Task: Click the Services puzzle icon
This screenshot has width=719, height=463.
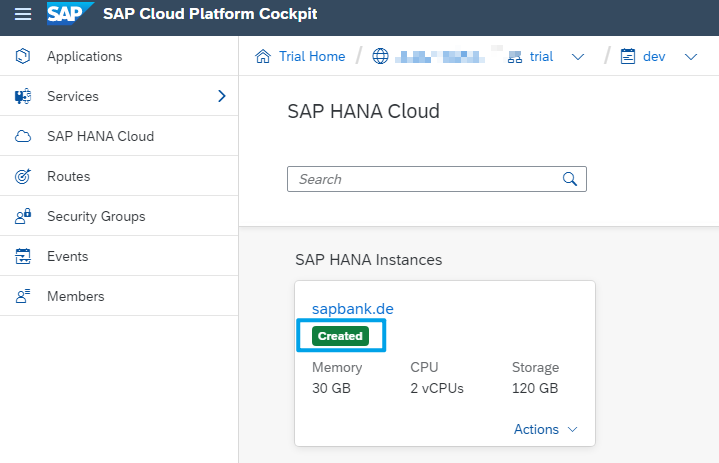Action: point(23,96)
